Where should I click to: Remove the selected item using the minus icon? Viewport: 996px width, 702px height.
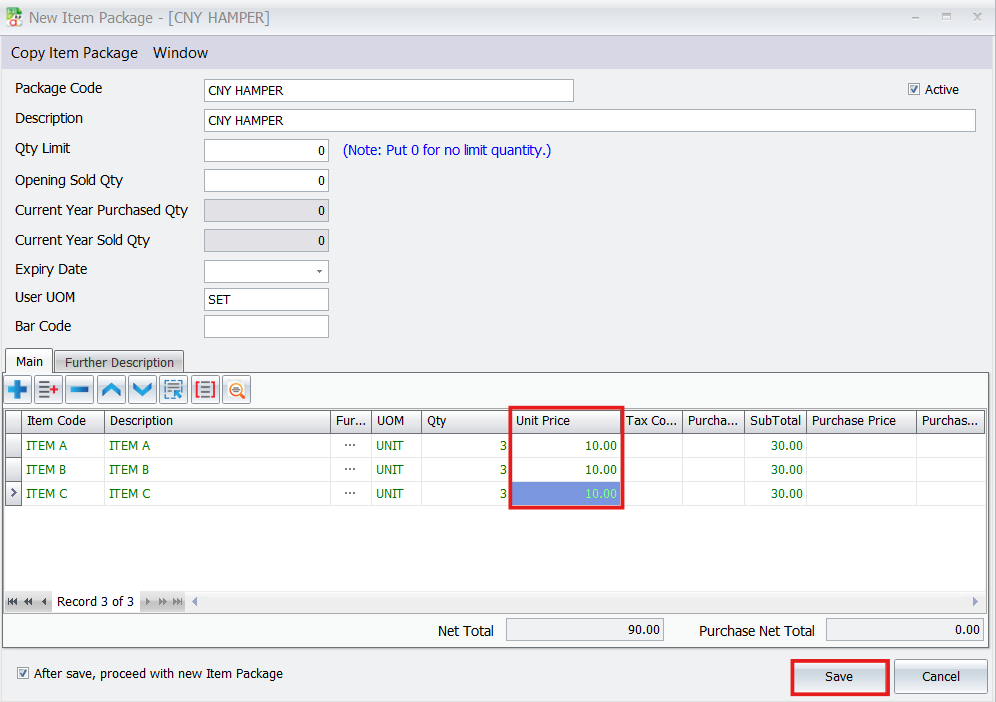coord(79,389)
